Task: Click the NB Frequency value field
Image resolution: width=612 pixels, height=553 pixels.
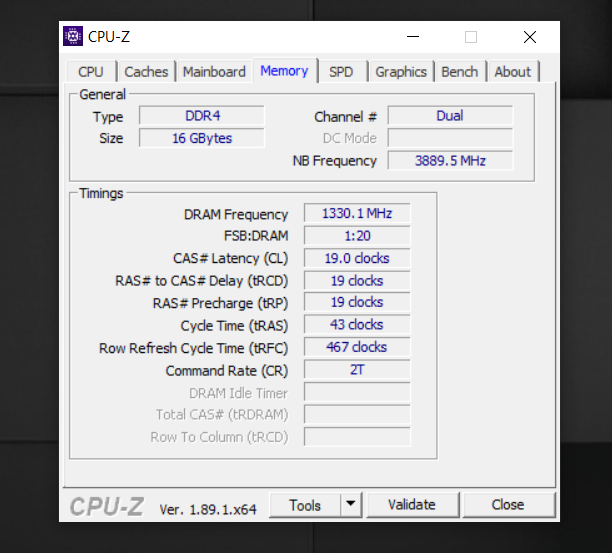Action: point(450,161)
